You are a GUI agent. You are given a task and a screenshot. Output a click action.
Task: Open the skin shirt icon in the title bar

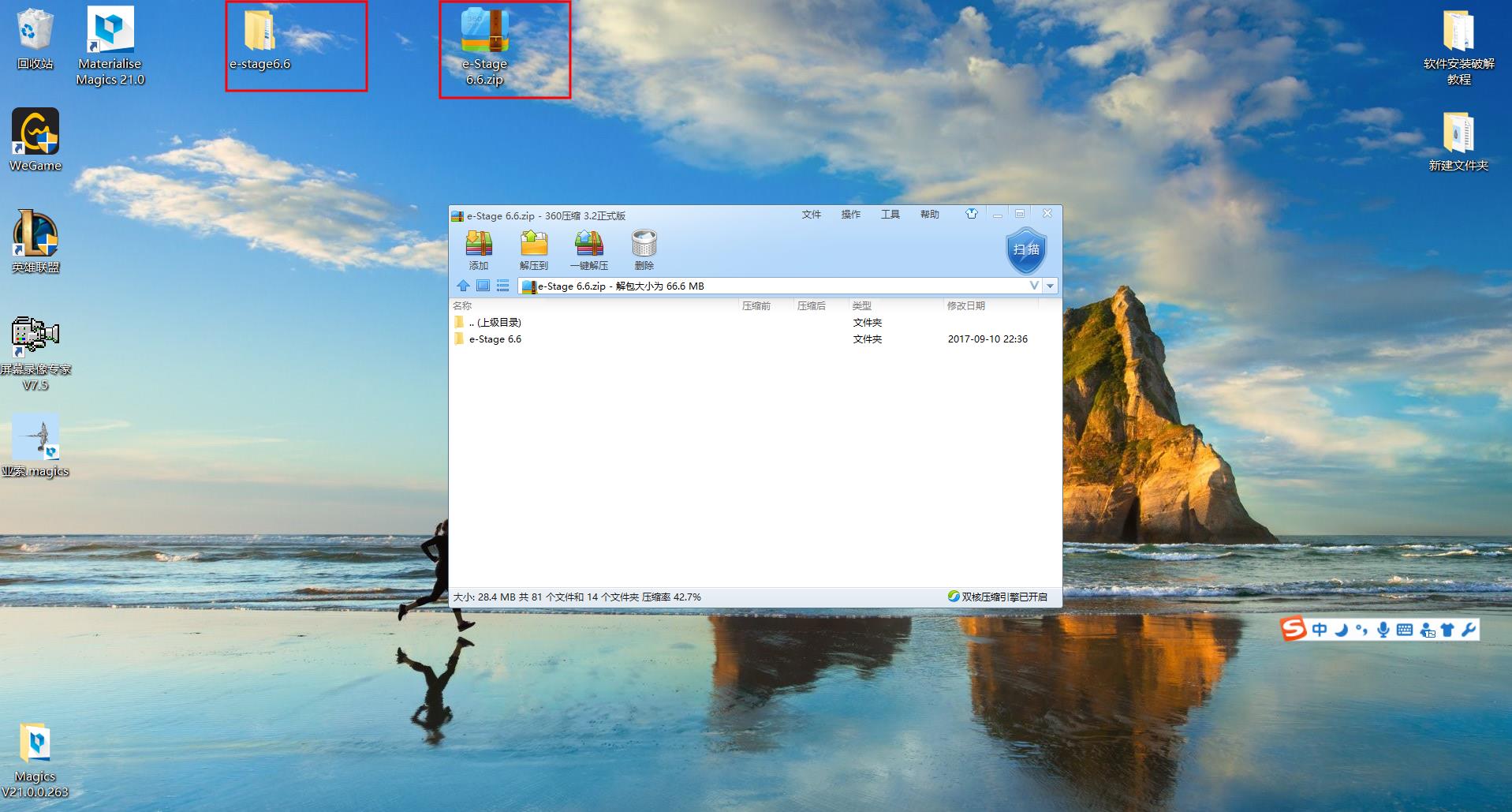tap(971, 214)
